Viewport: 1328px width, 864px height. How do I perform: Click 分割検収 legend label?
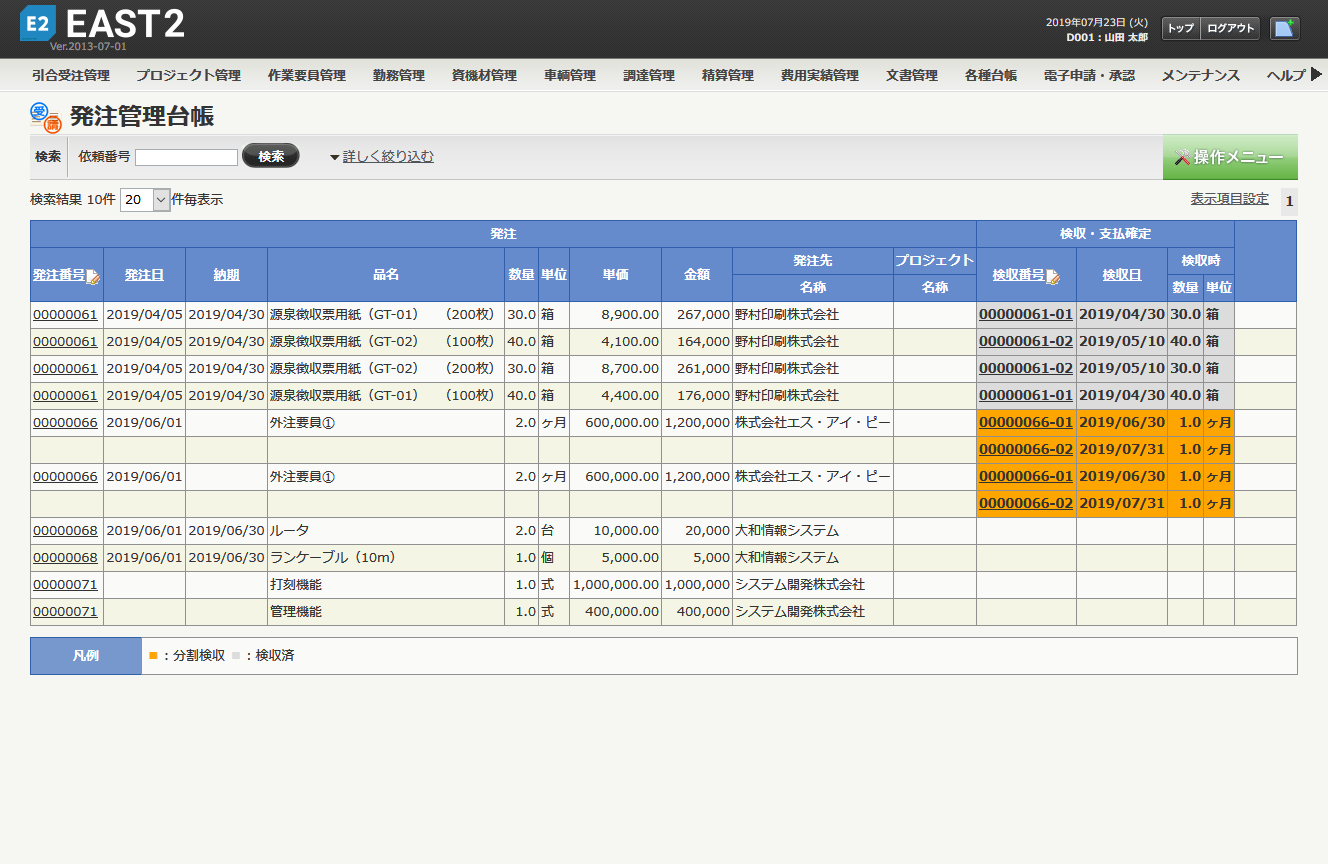pos(198,656)
